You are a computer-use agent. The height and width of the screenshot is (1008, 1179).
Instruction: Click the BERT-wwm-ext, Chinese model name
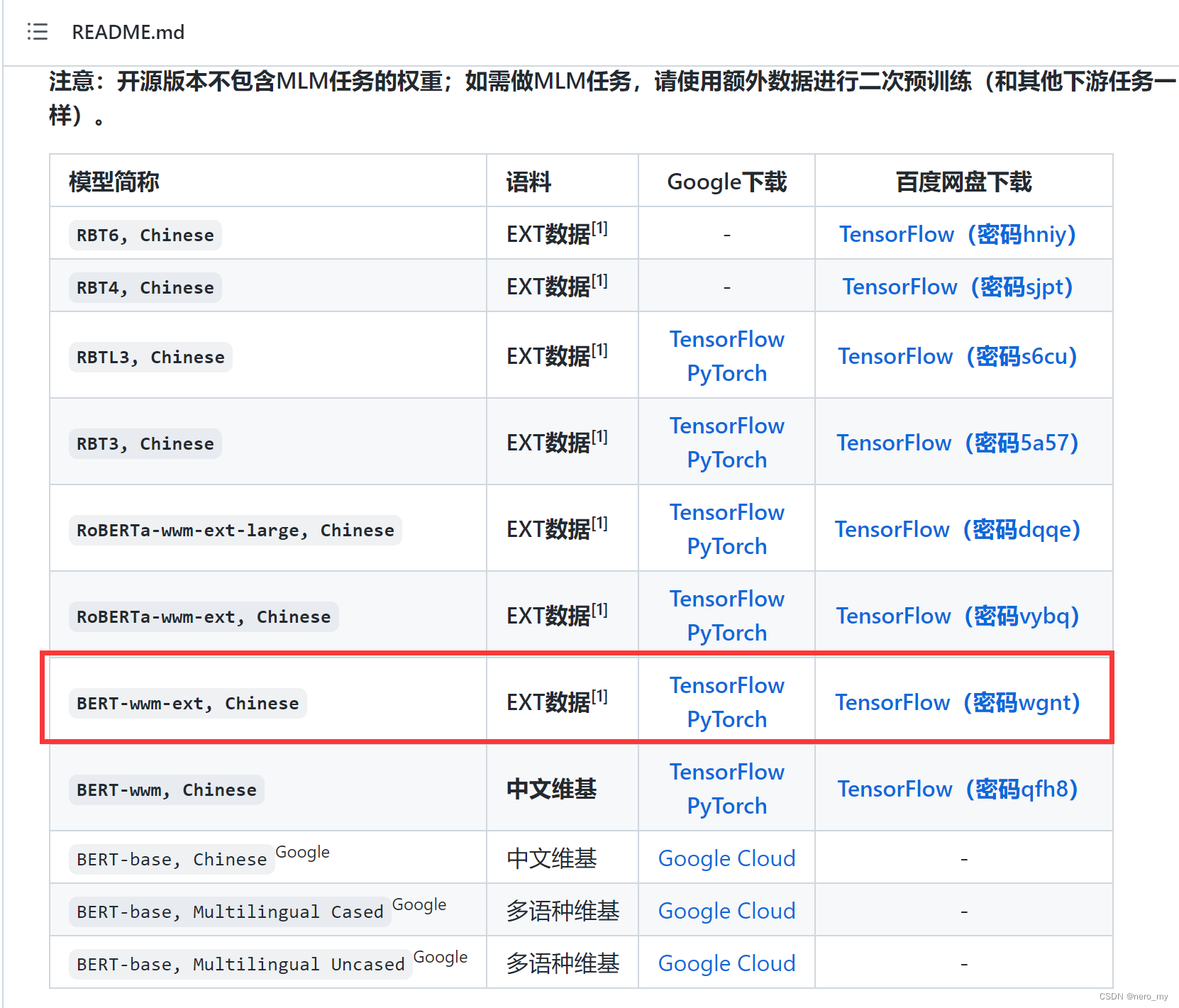point(188,704)
